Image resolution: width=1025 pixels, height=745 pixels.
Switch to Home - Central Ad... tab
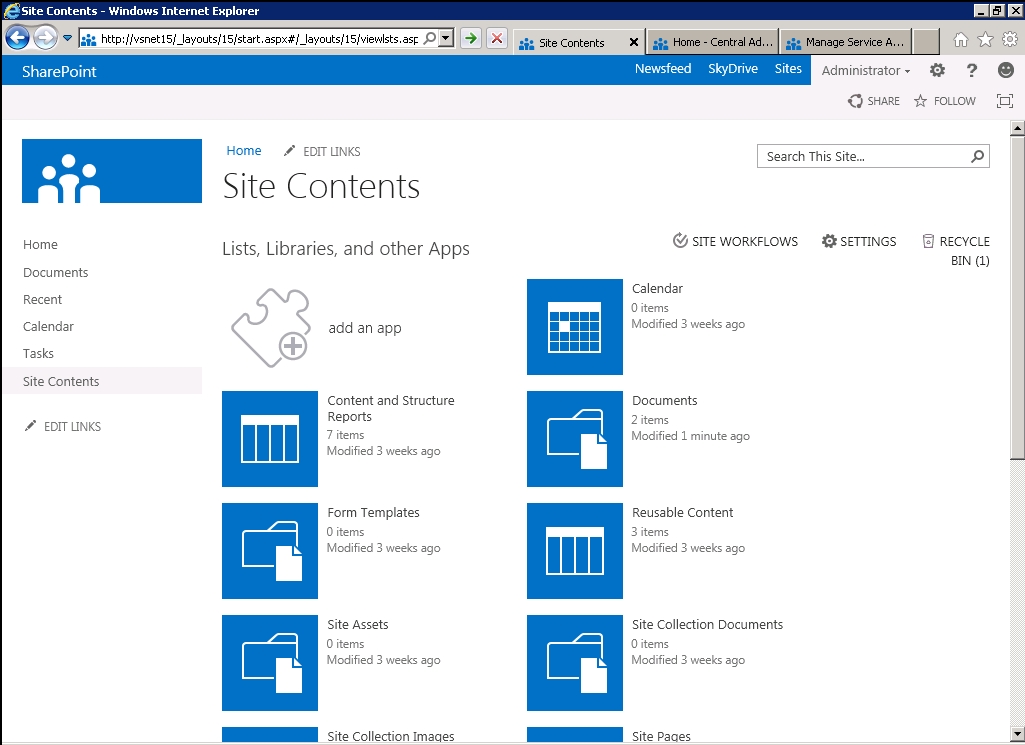[713, 42]
